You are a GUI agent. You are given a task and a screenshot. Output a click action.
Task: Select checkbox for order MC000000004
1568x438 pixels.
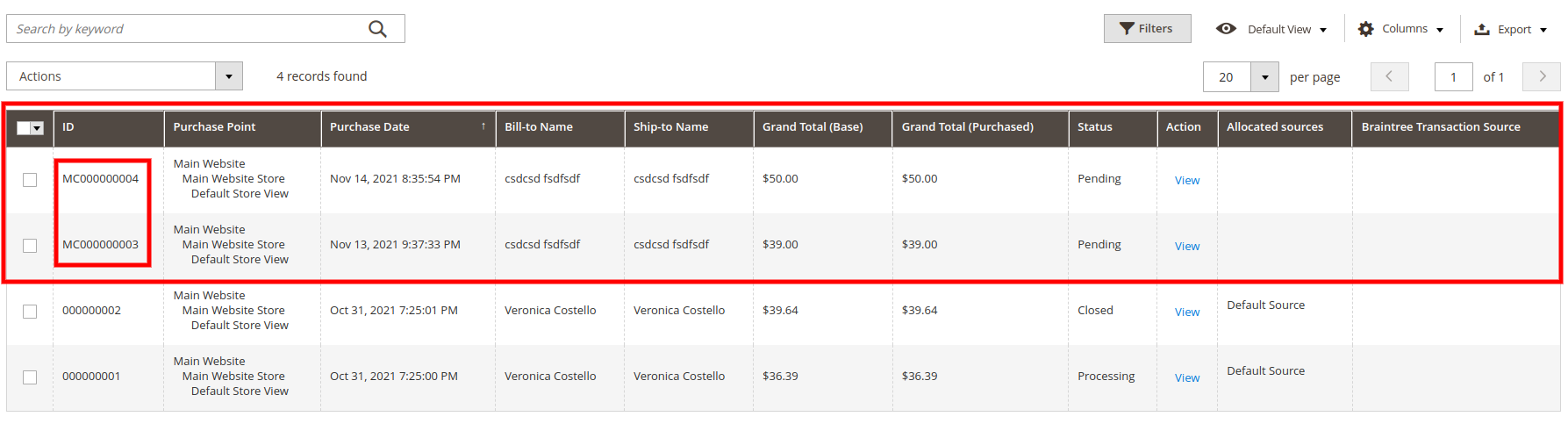pyautogui.click(x=30, y=180)
